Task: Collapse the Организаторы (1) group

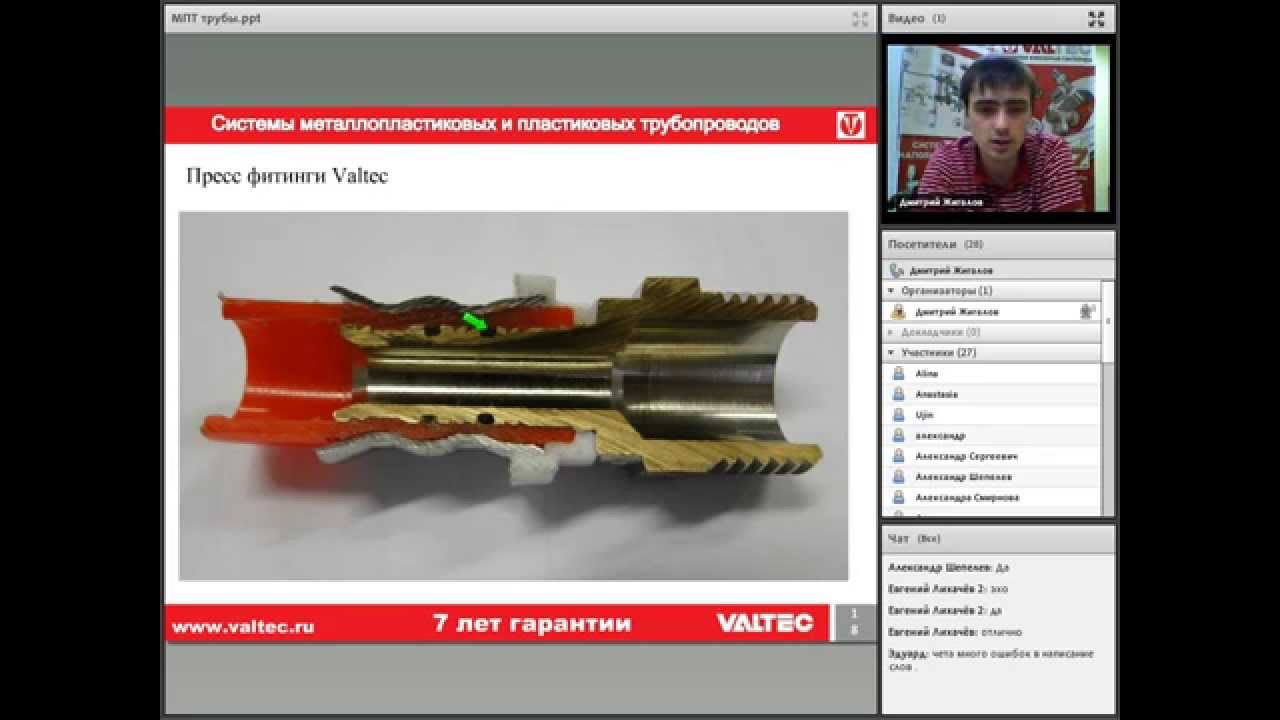Action: pos(892,291)
